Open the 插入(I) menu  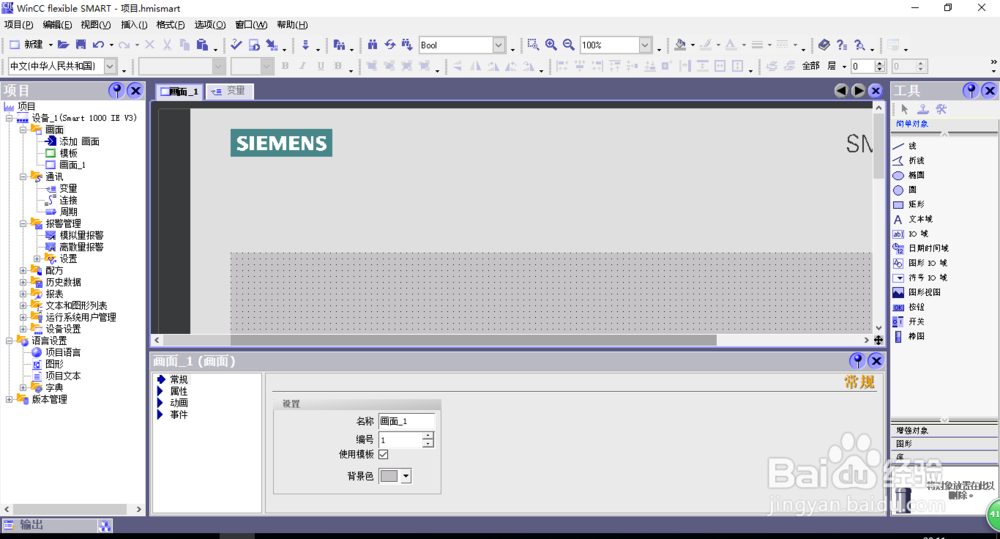pos(134,25)
